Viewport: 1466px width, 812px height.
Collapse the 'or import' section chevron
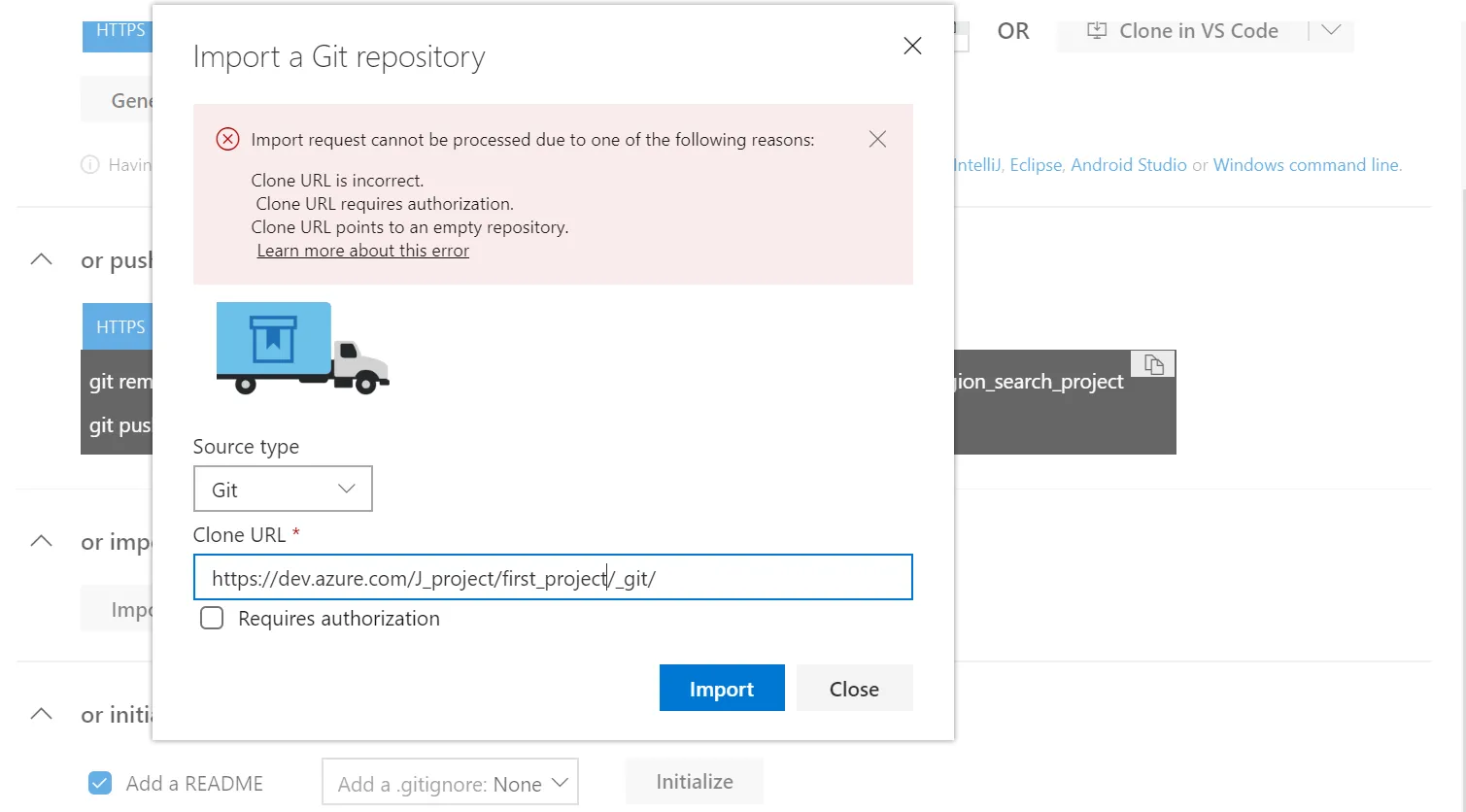(x=41, y=541)
